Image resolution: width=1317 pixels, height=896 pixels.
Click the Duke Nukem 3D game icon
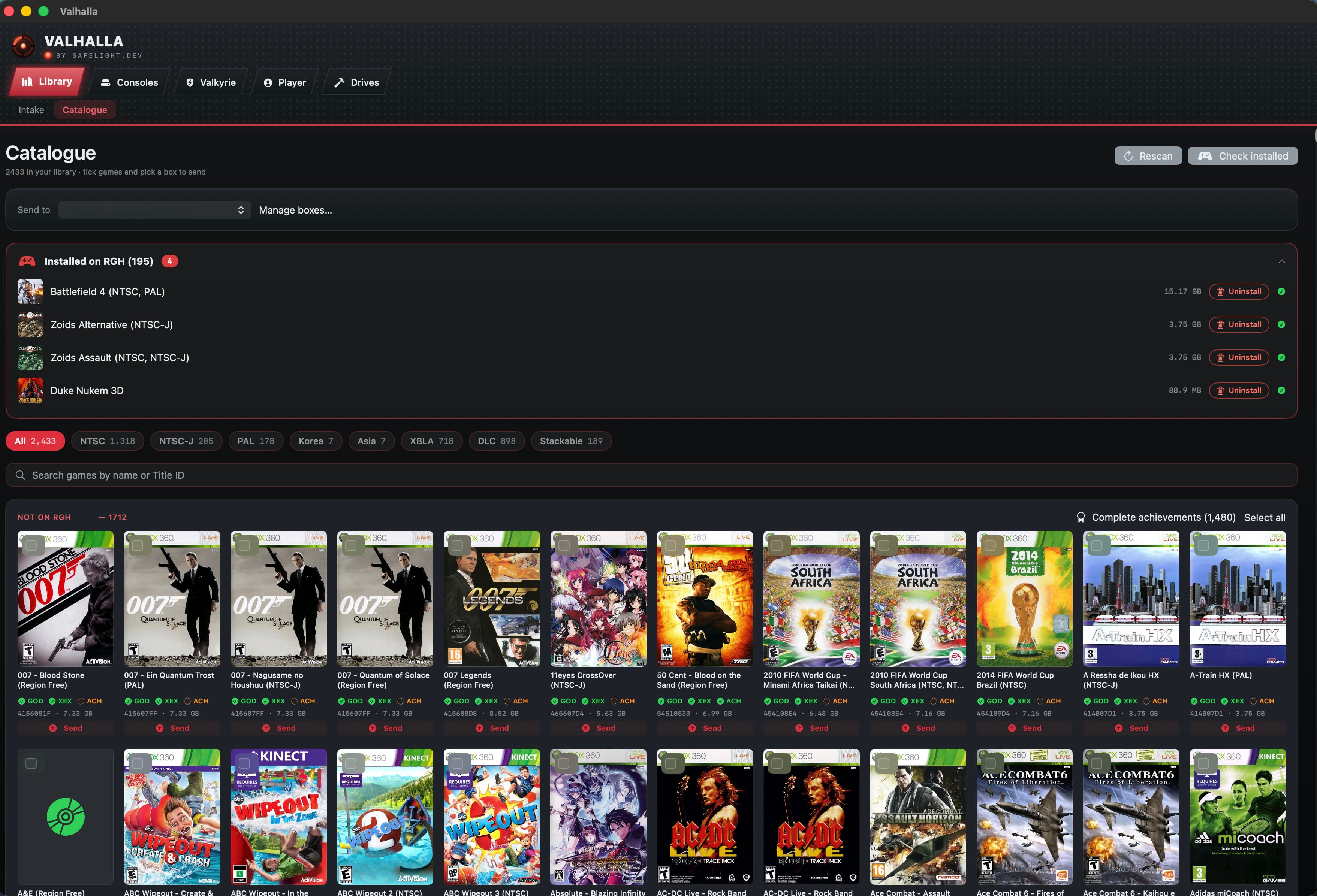30,391
